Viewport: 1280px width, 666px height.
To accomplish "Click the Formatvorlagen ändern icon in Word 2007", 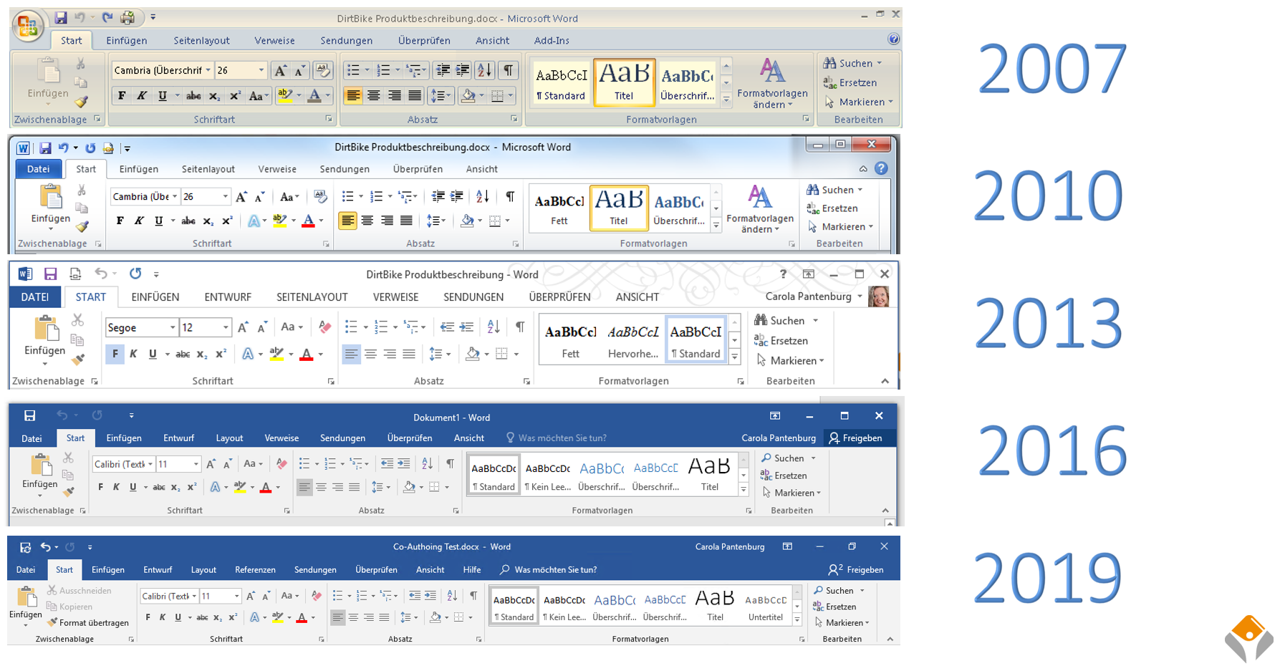I will point(772,72).
